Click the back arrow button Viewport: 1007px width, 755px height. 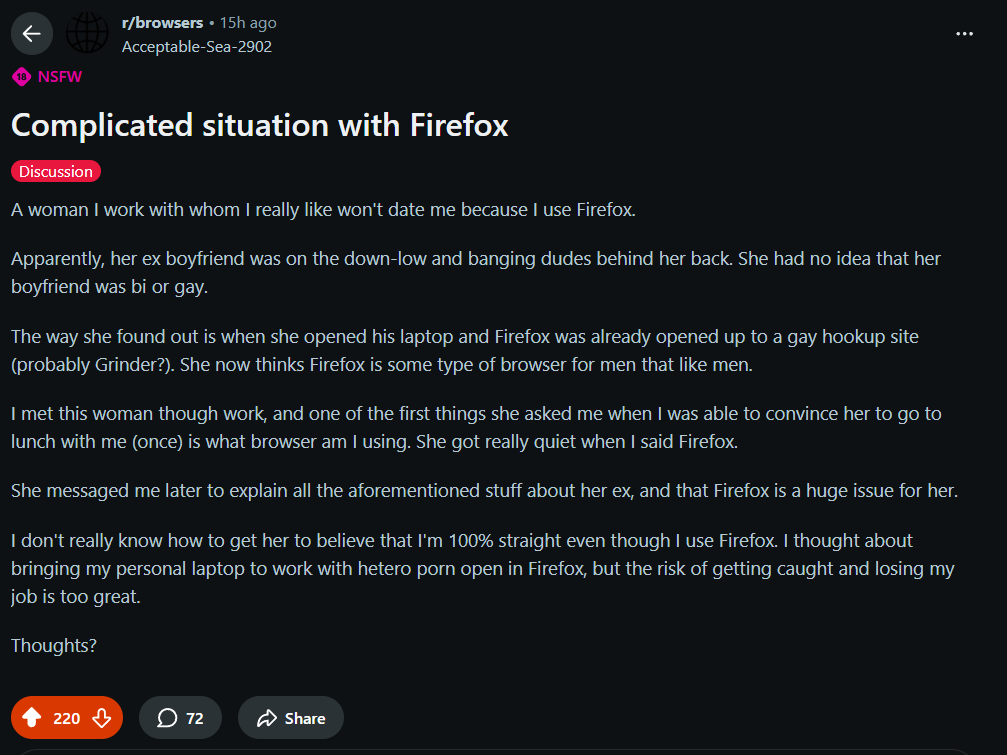tap(31, 34)
